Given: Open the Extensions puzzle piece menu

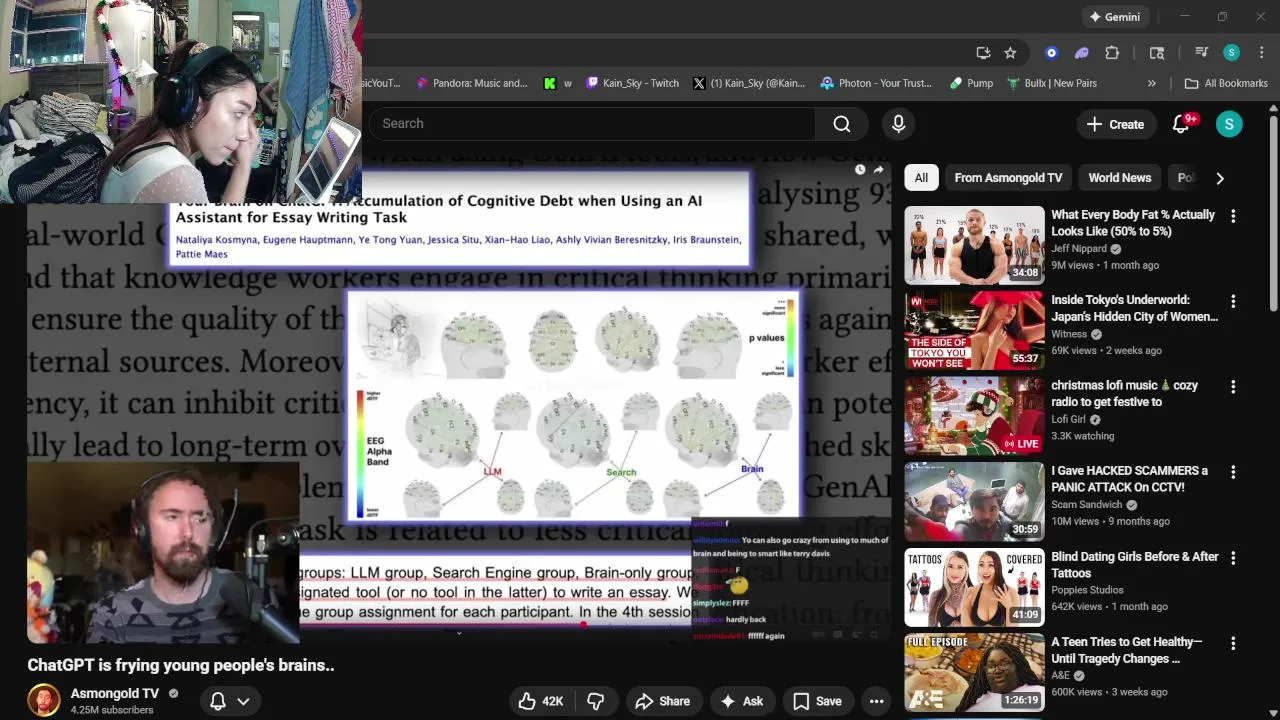Looking at the screenshot, I should tap(1112, 53).
